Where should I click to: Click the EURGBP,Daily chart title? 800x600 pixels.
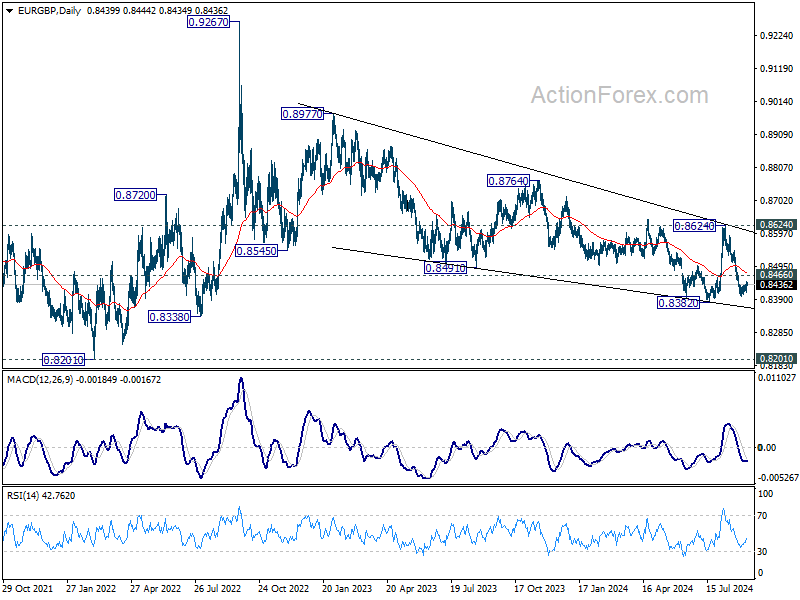49,11
